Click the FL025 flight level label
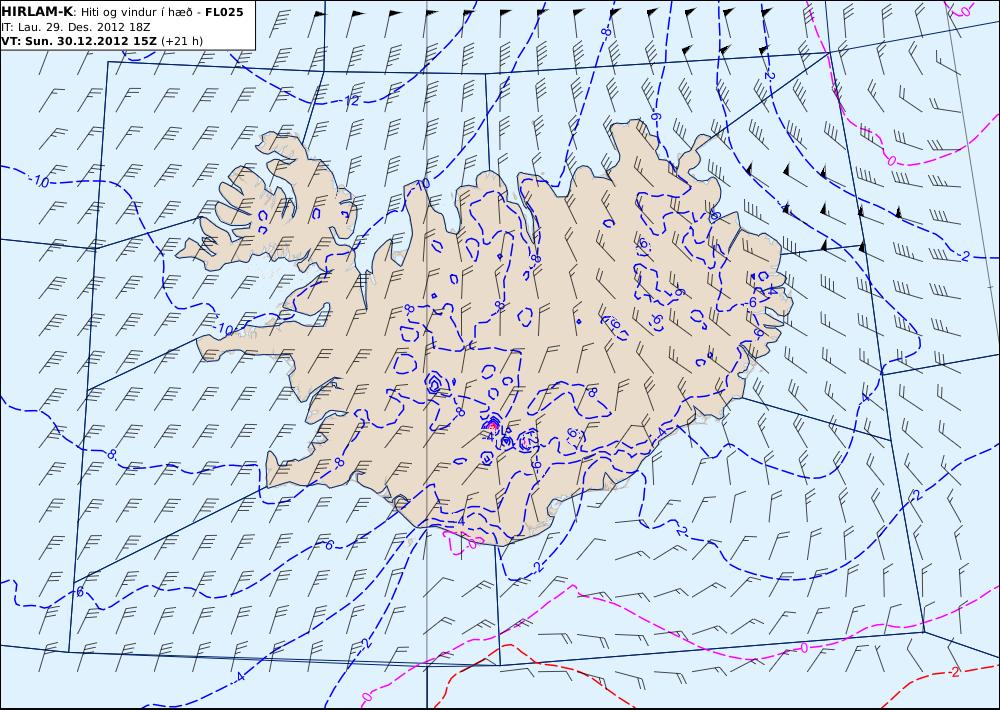The width and height of the screenshot is (1000, 710). pyautogui.click(x=224, y=12)
